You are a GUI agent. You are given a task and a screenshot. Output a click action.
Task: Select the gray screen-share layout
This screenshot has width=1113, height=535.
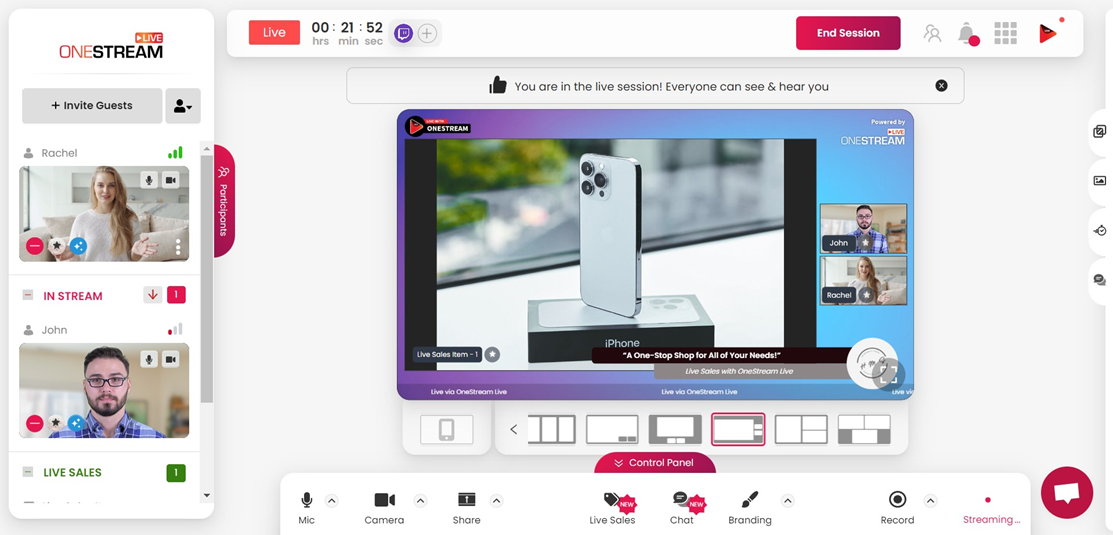[x=675, y=429]
